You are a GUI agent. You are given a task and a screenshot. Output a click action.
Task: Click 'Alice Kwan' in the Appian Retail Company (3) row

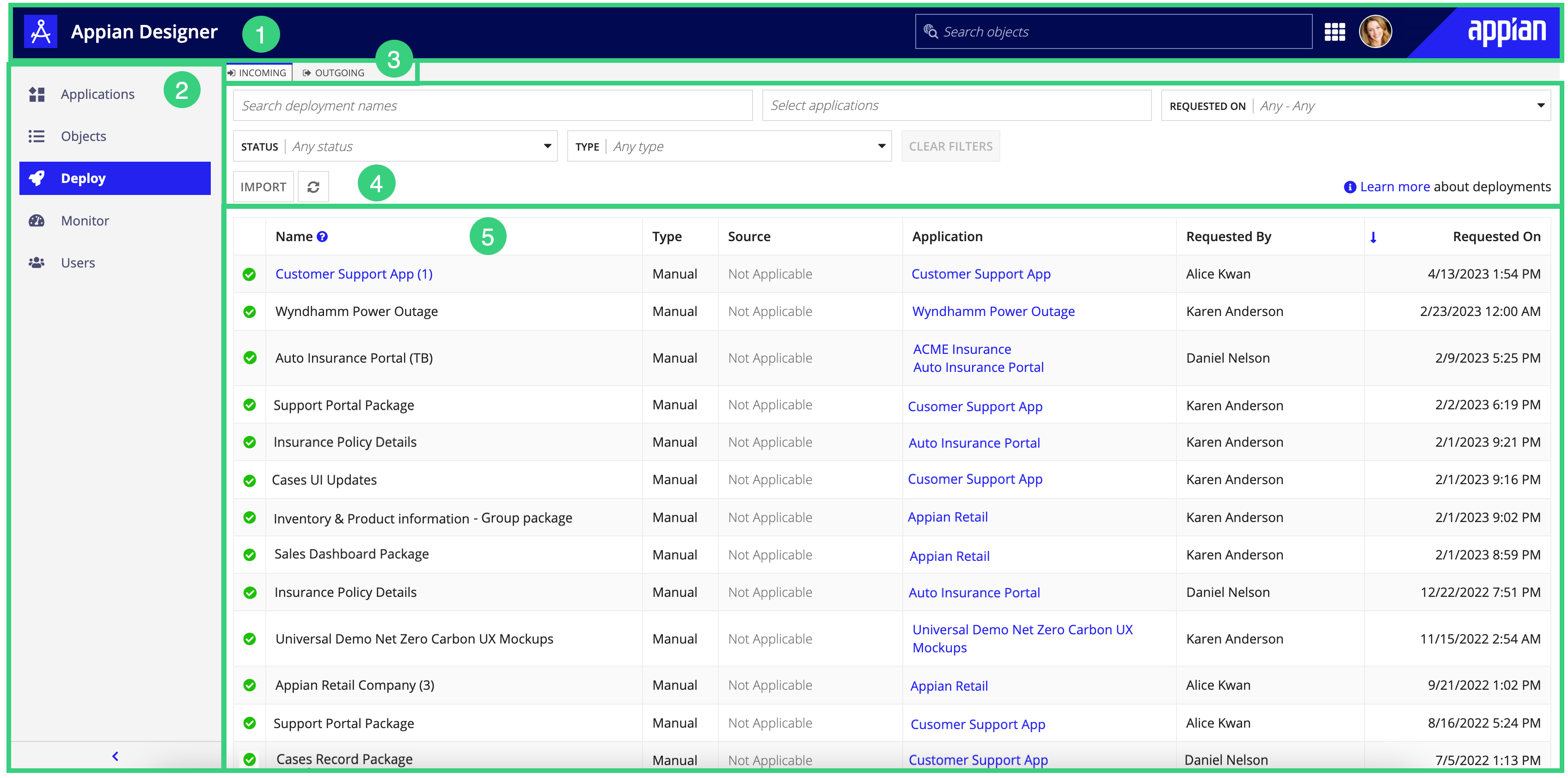[1218, 685]
